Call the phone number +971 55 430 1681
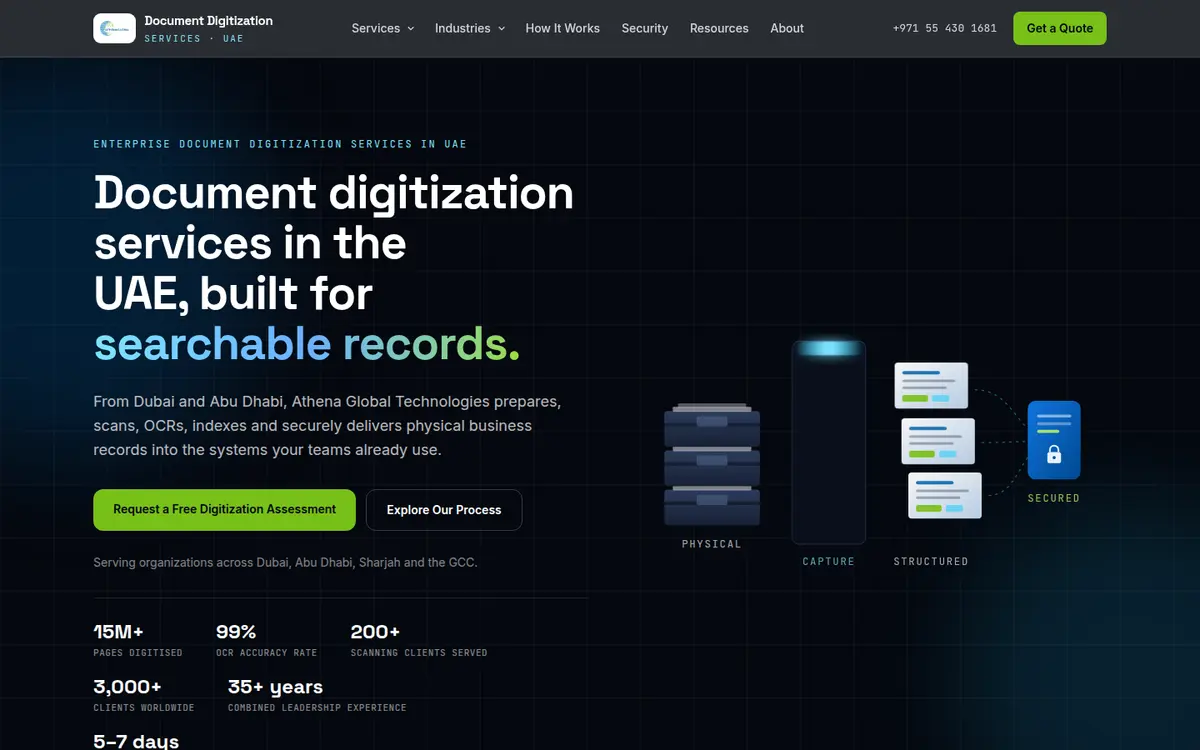This screenshot has width=1200, height=750. (945, 28)
